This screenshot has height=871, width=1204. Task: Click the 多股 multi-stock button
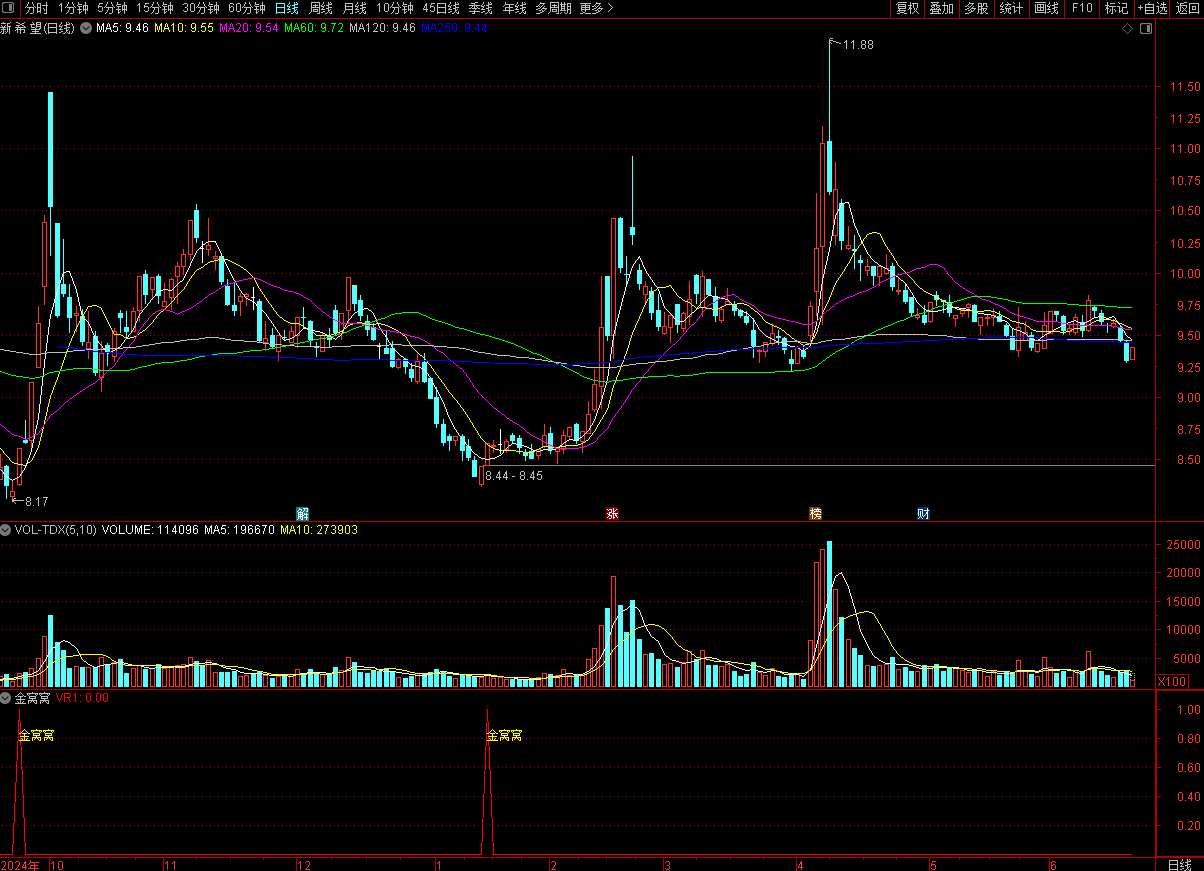[976, 8]
